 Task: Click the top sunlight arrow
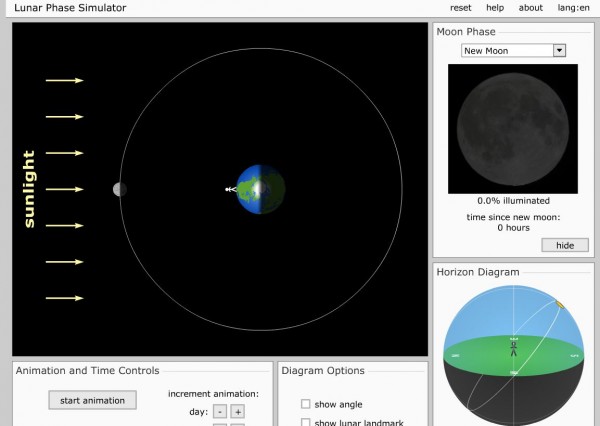pyautogui.click(x=65, y=80)
